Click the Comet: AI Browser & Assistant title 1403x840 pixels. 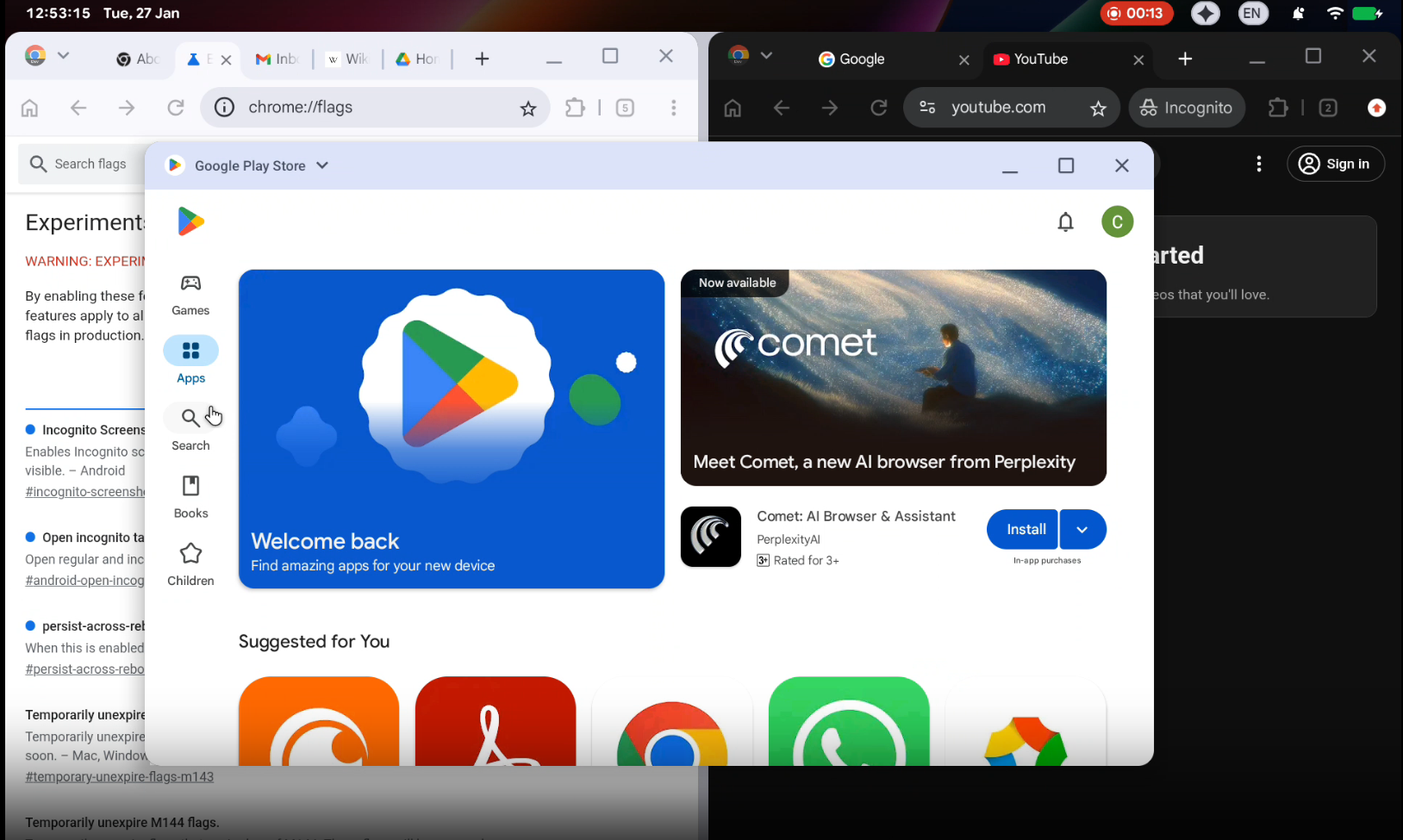[x=856, y=516]
